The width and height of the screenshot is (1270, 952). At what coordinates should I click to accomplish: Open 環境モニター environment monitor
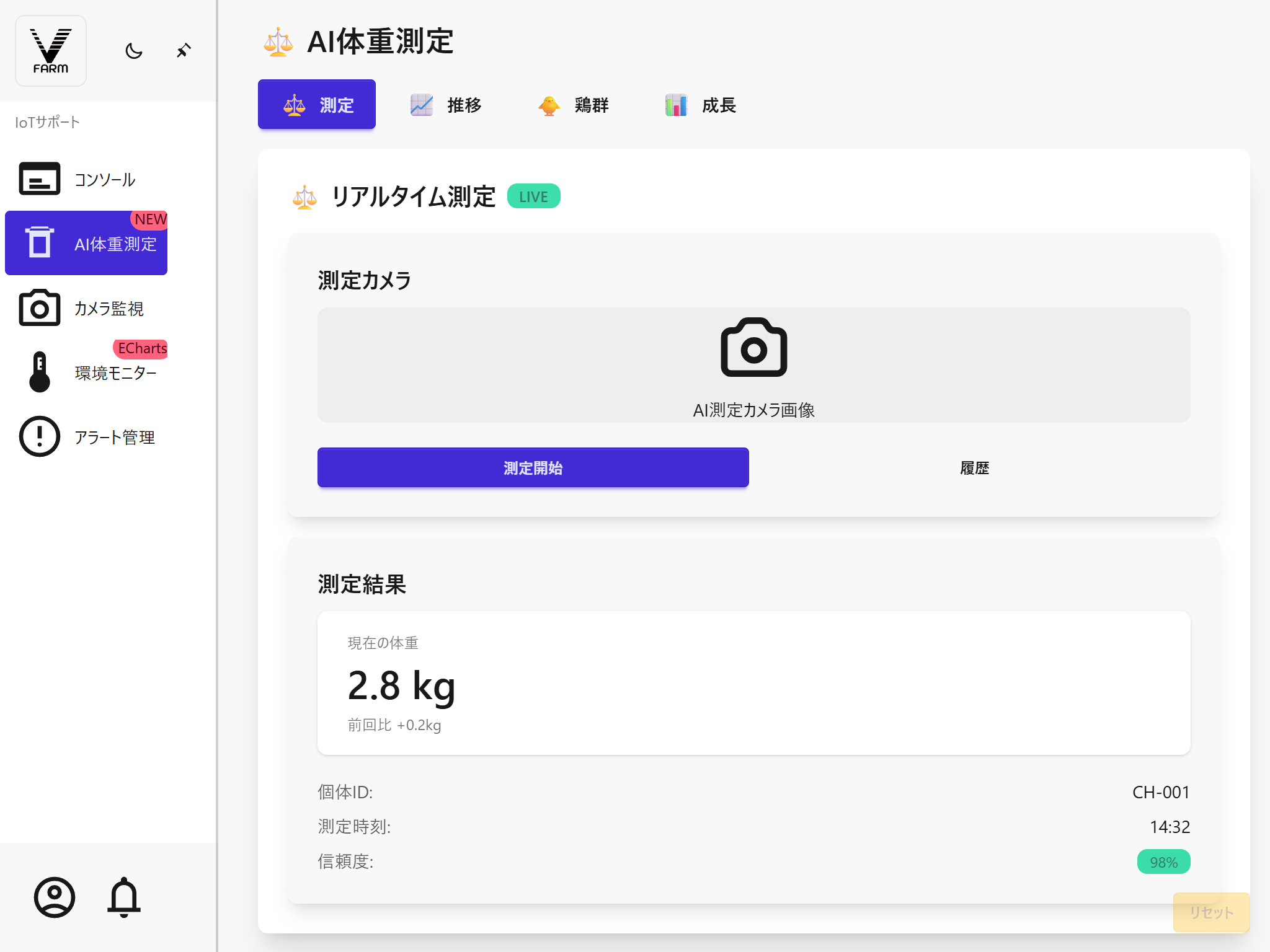click(x=86, y=372)
